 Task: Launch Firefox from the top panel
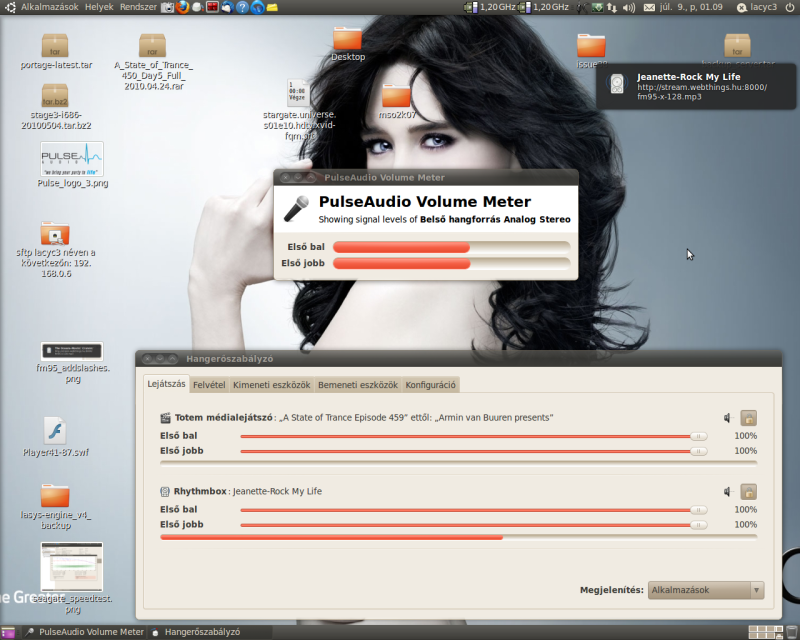(x=182, y=7)
